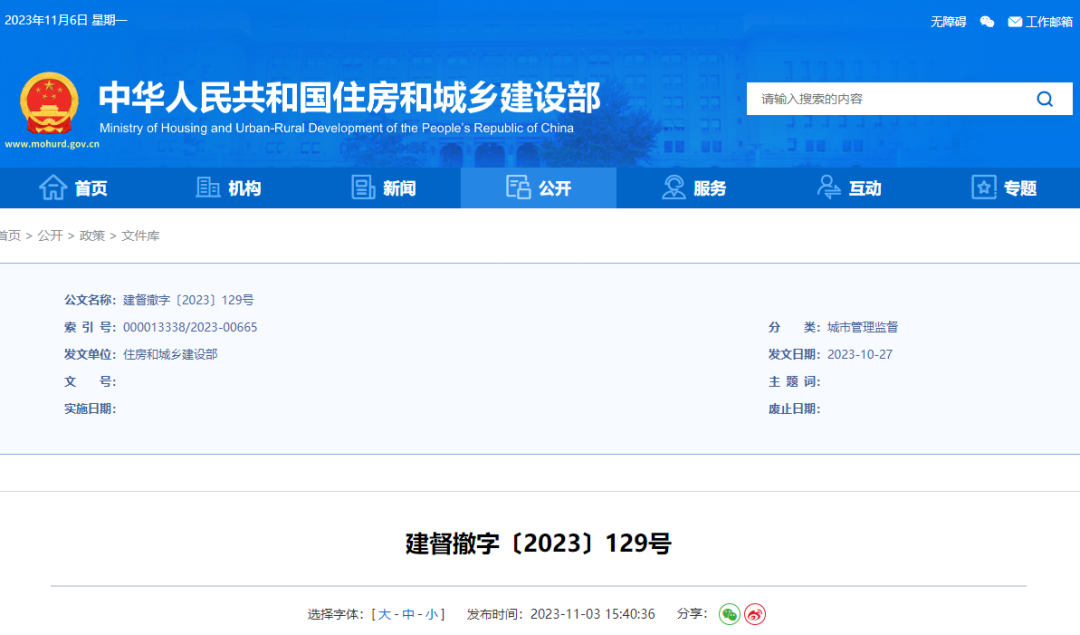
Task: Click issuing date 2023-10-27
Action: pyautogui.click(x=860, y=354)
